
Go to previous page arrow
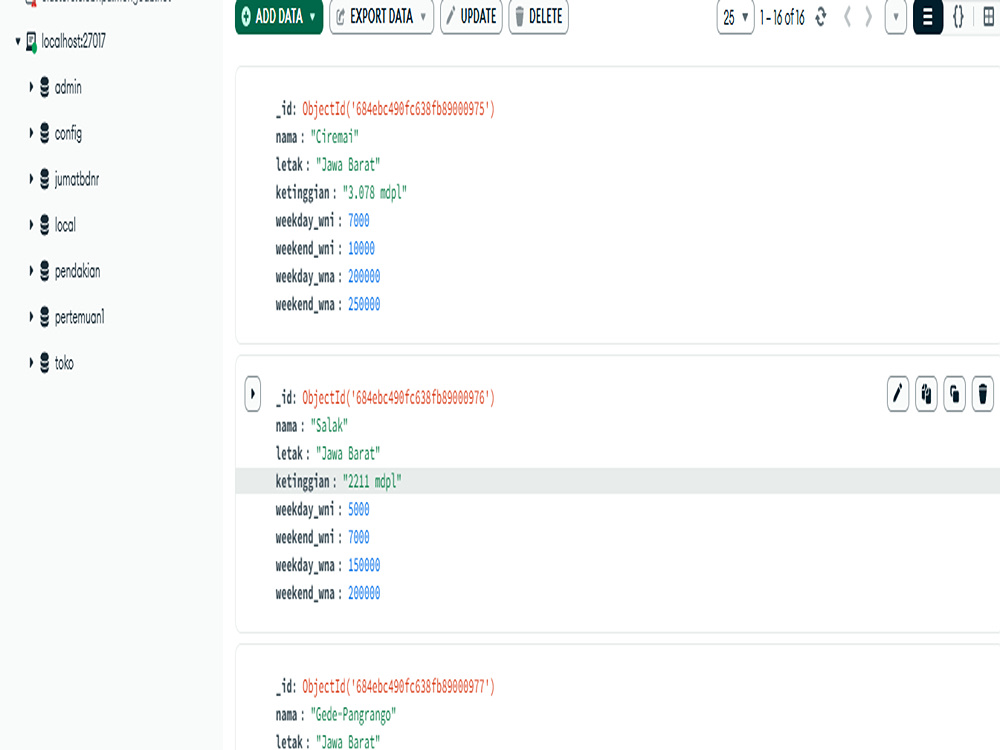847,17
